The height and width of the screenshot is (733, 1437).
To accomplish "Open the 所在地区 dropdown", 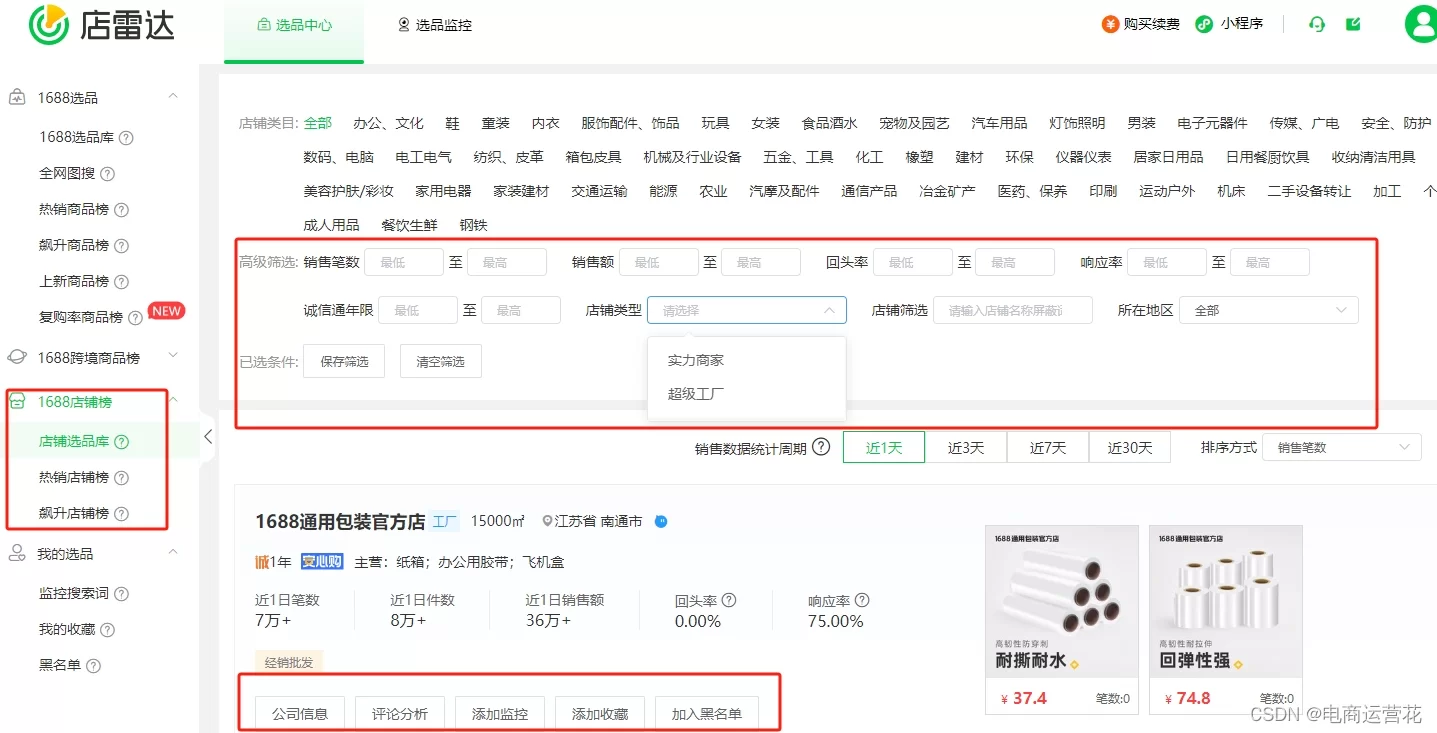I will click(1268, 311).
